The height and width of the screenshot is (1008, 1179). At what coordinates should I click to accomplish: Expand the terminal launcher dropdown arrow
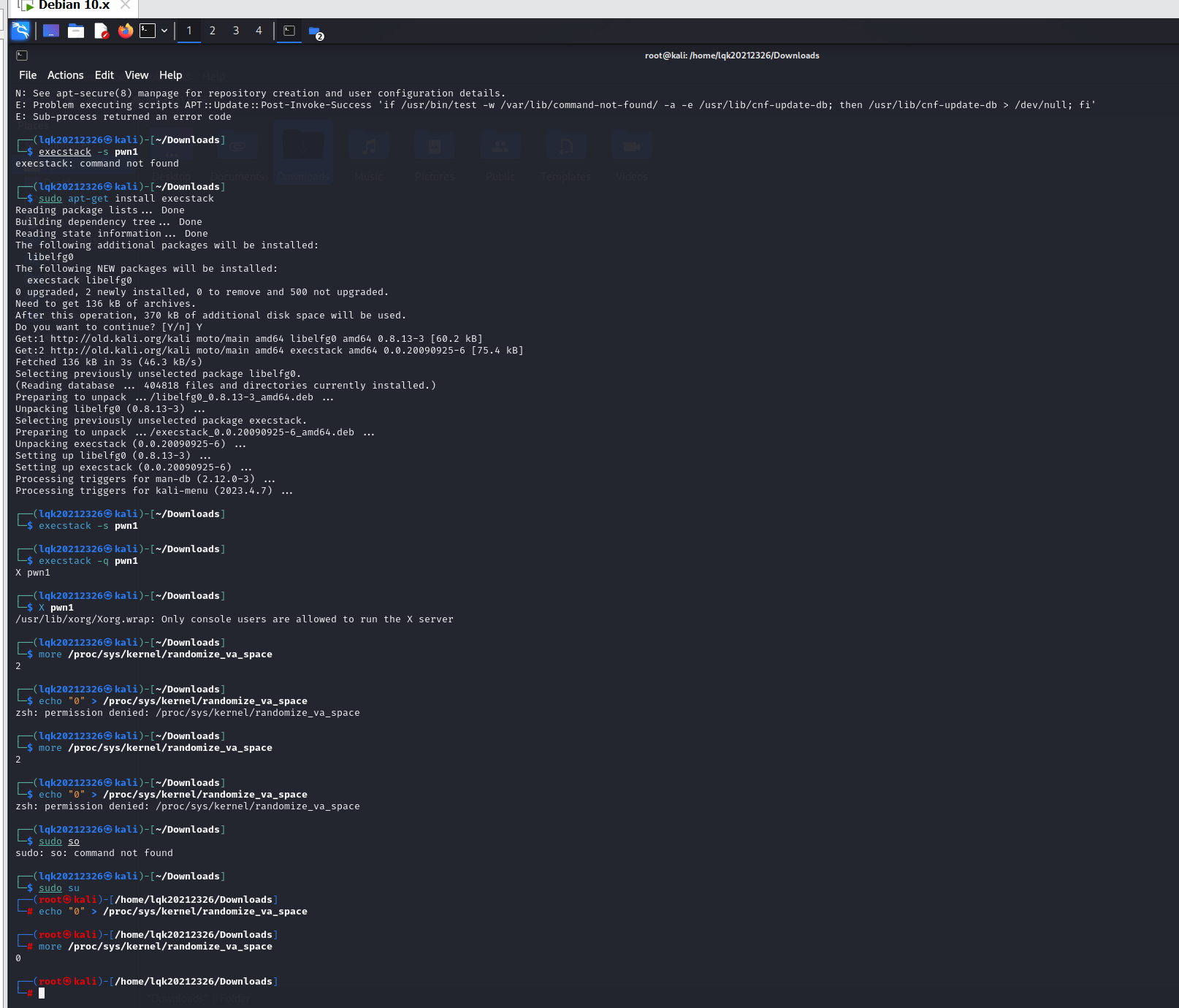[164, 31]
